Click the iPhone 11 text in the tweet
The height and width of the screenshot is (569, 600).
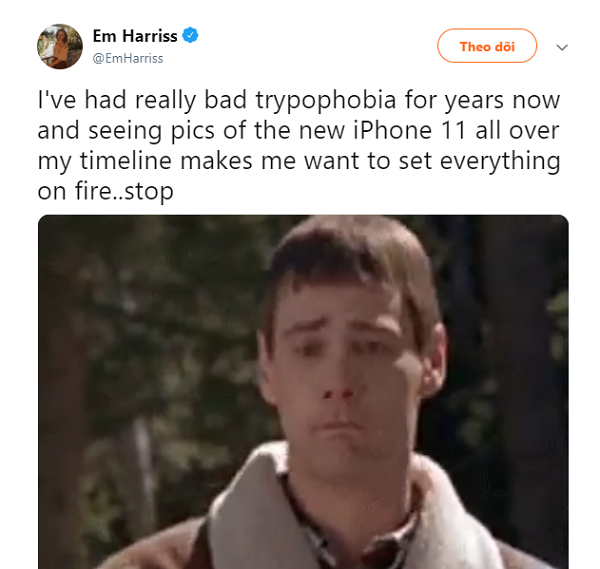[x=409, y=130]
